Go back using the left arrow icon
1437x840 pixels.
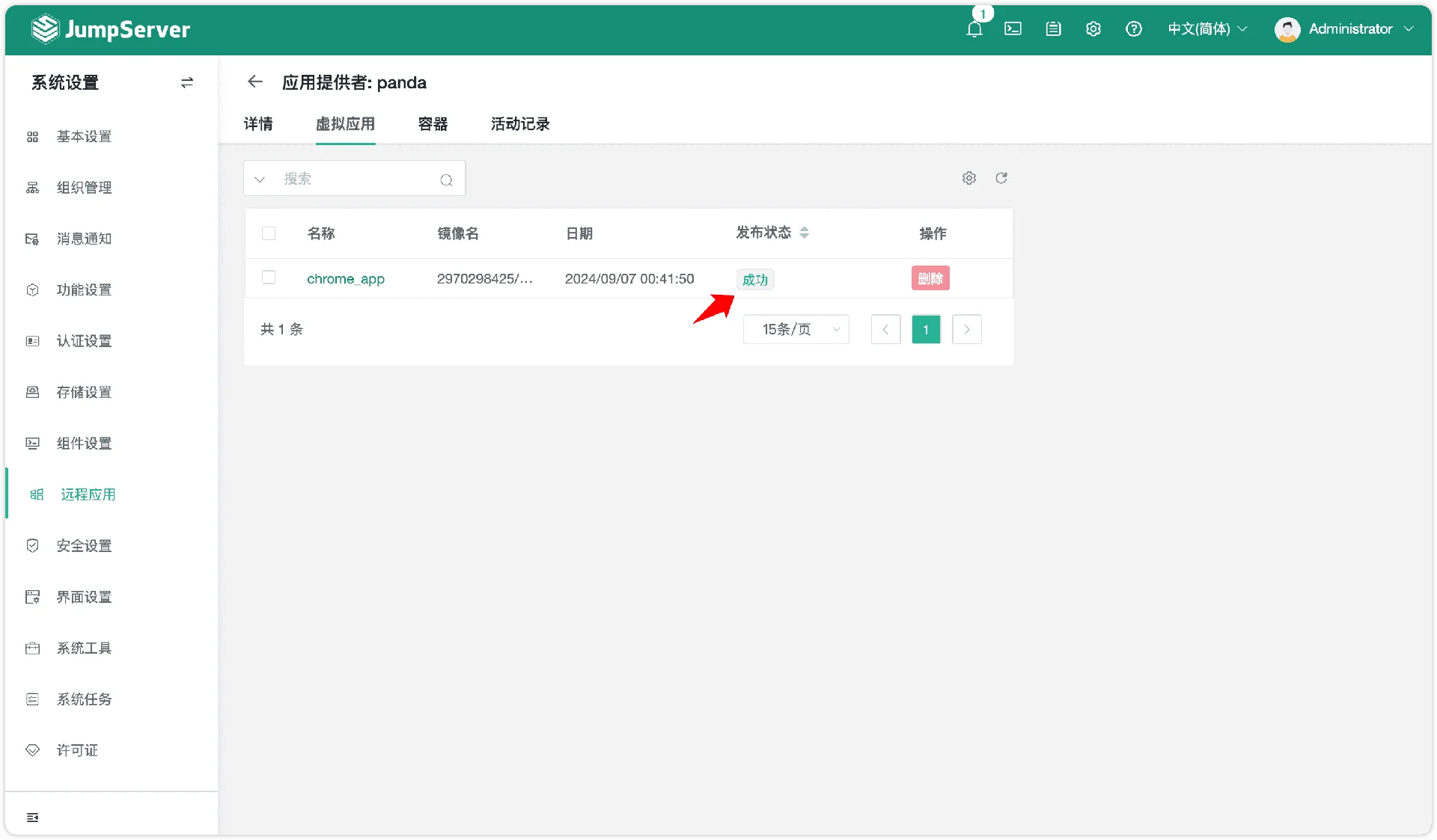click(255, 82)
